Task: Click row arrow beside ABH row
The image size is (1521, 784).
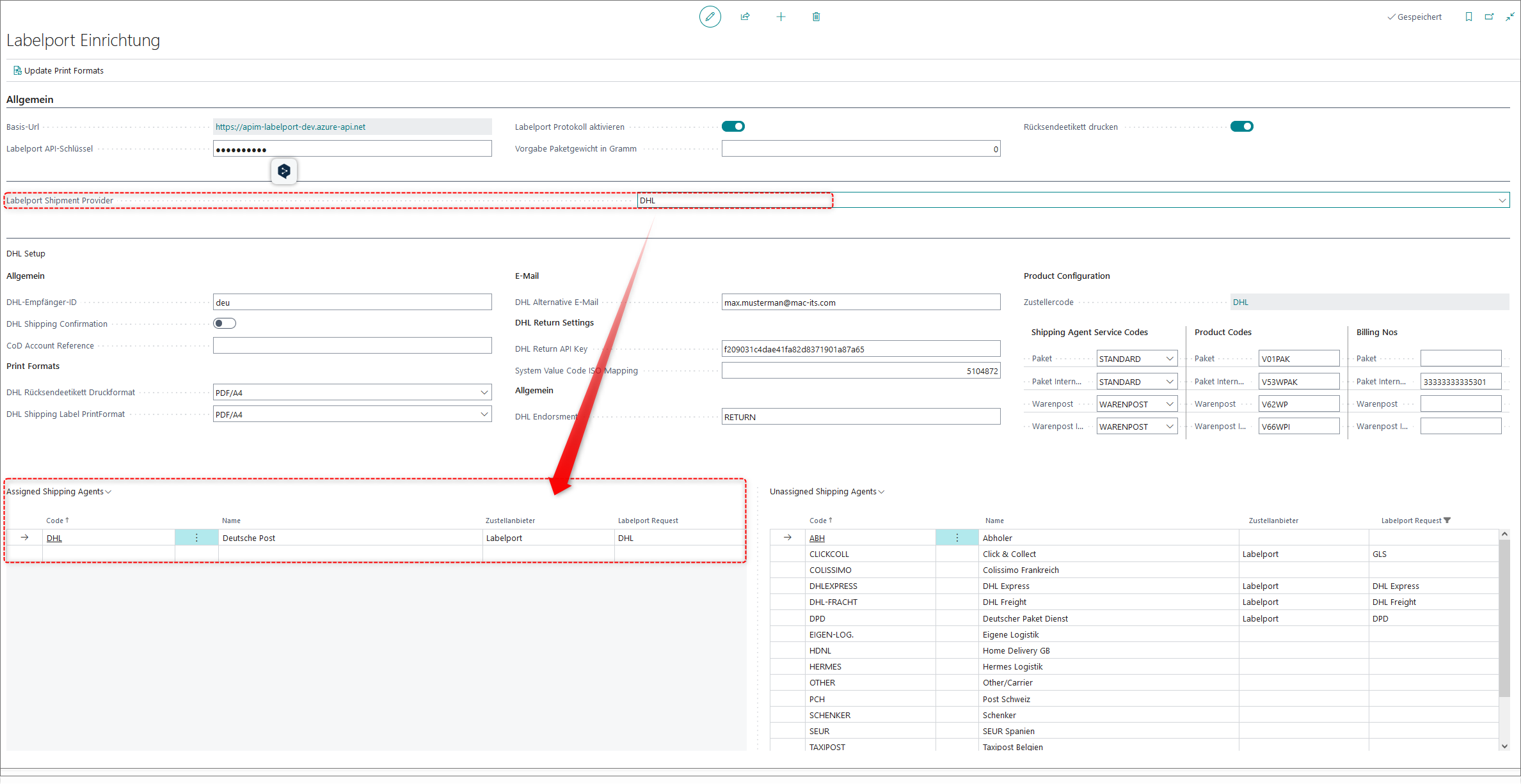Action: 788,538
